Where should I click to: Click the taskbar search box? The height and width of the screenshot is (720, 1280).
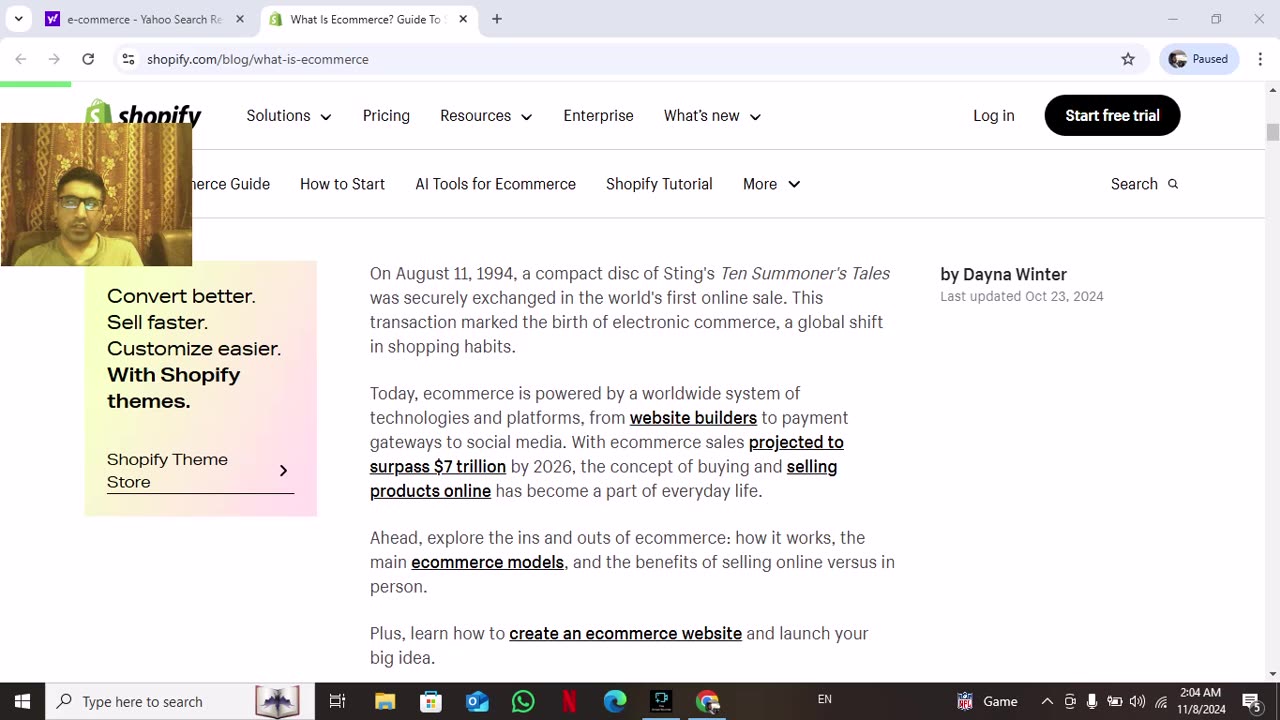(x=180, y=701)
